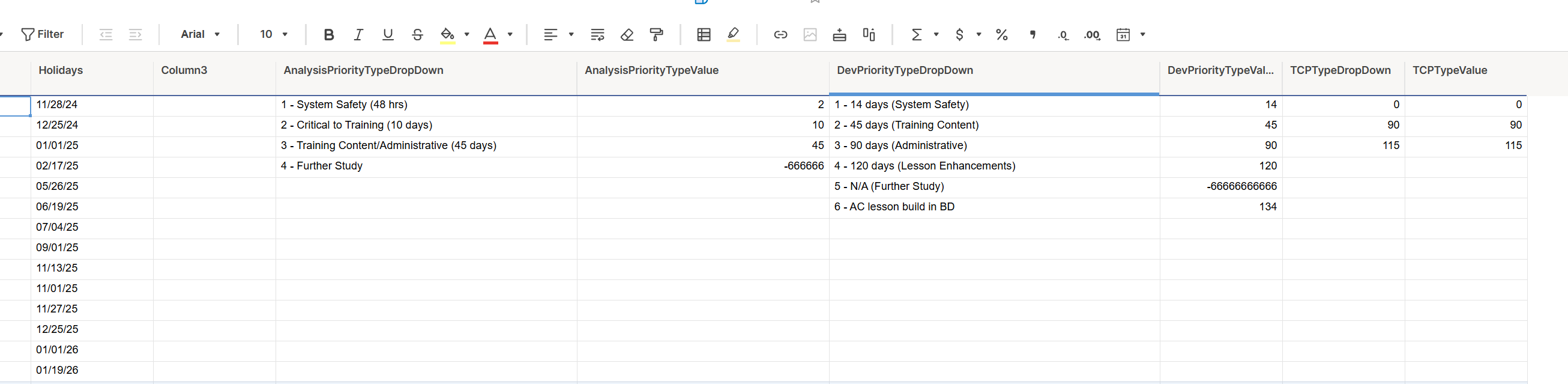The height and width of the screenshot is (384, 1568).
Task: Select the cell with value 134
Action: [x=1221, y=207]
